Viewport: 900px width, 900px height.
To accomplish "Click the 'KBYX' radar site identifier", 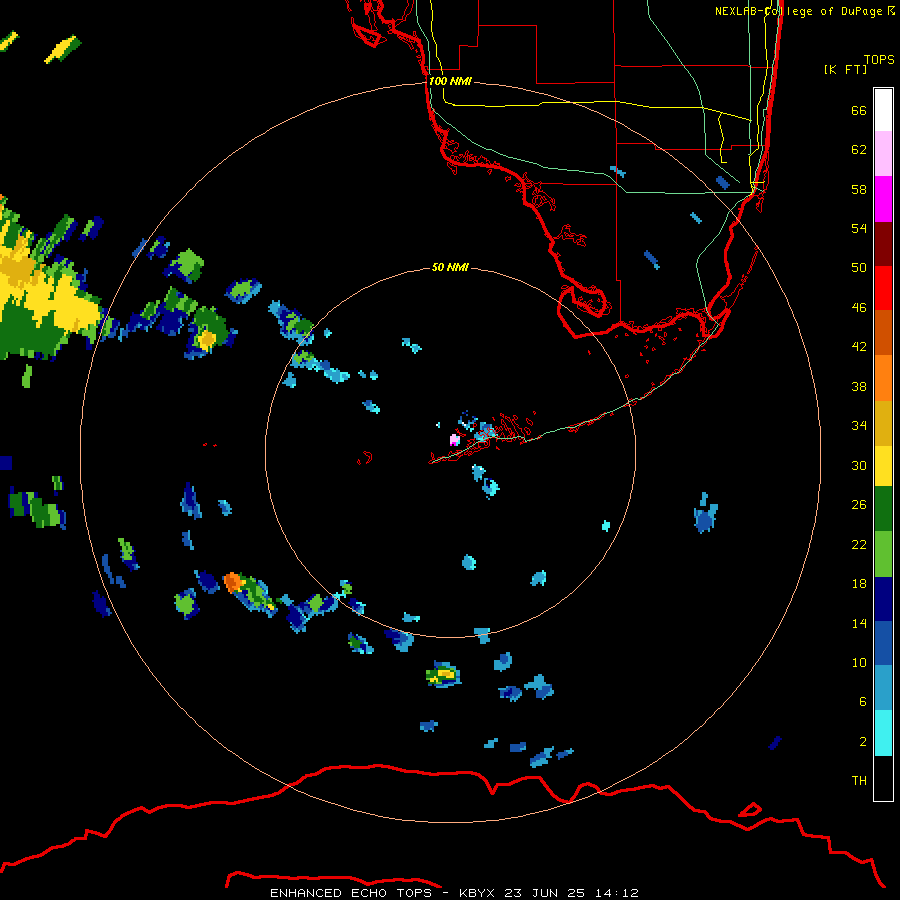I will 476,893.
